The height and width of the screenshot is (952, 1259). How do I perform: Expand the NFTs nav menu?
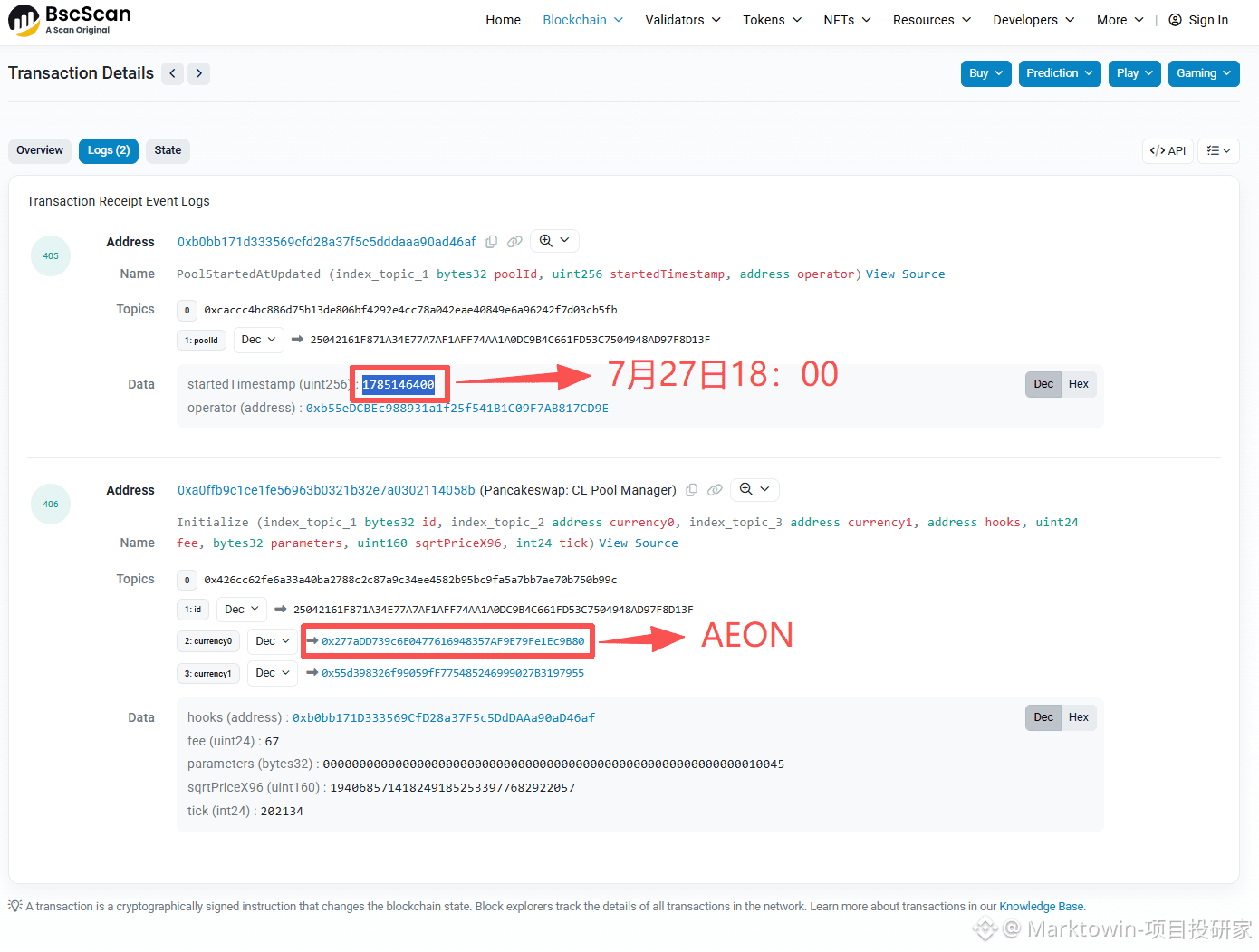(848, 20)
